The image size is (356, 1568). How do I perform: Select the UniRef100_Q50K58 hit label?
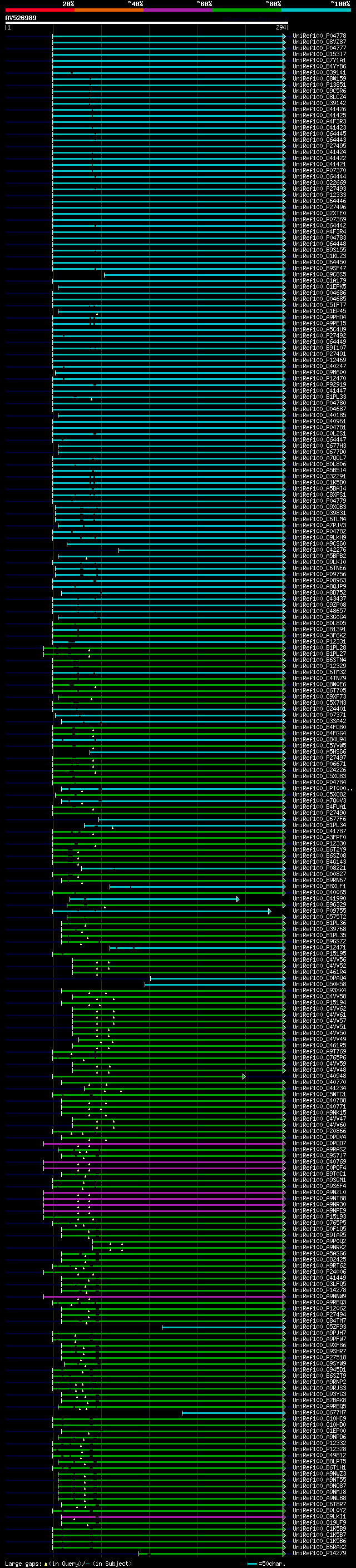coord(319,985)
